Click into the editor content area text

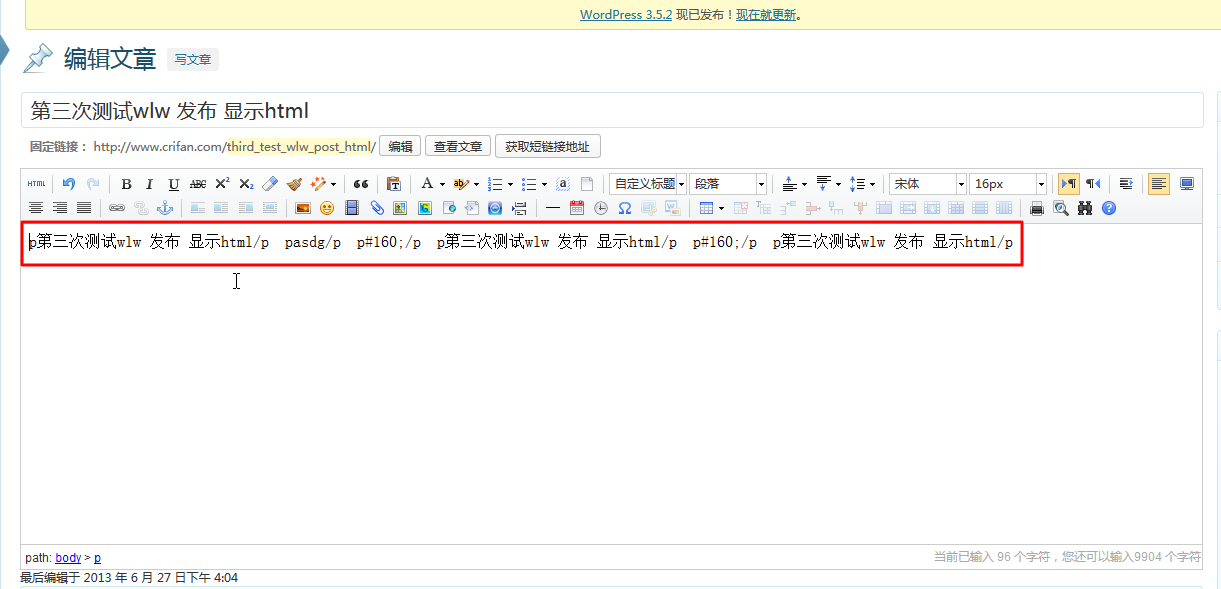pyautogui.click(x=520, y=242)
